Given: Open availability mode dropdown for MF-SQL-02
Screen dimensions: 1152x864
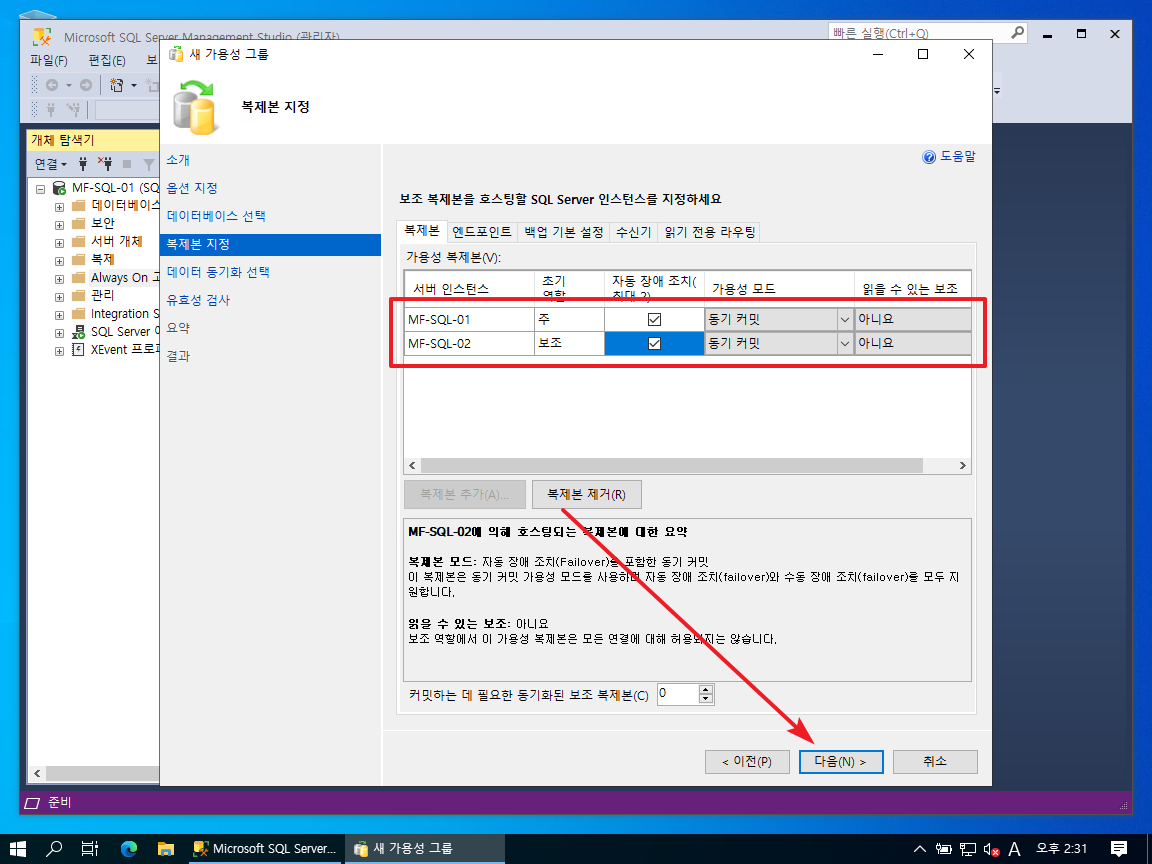Looking at the screenshot, I should pyautogui.click(x=844, y=343).
